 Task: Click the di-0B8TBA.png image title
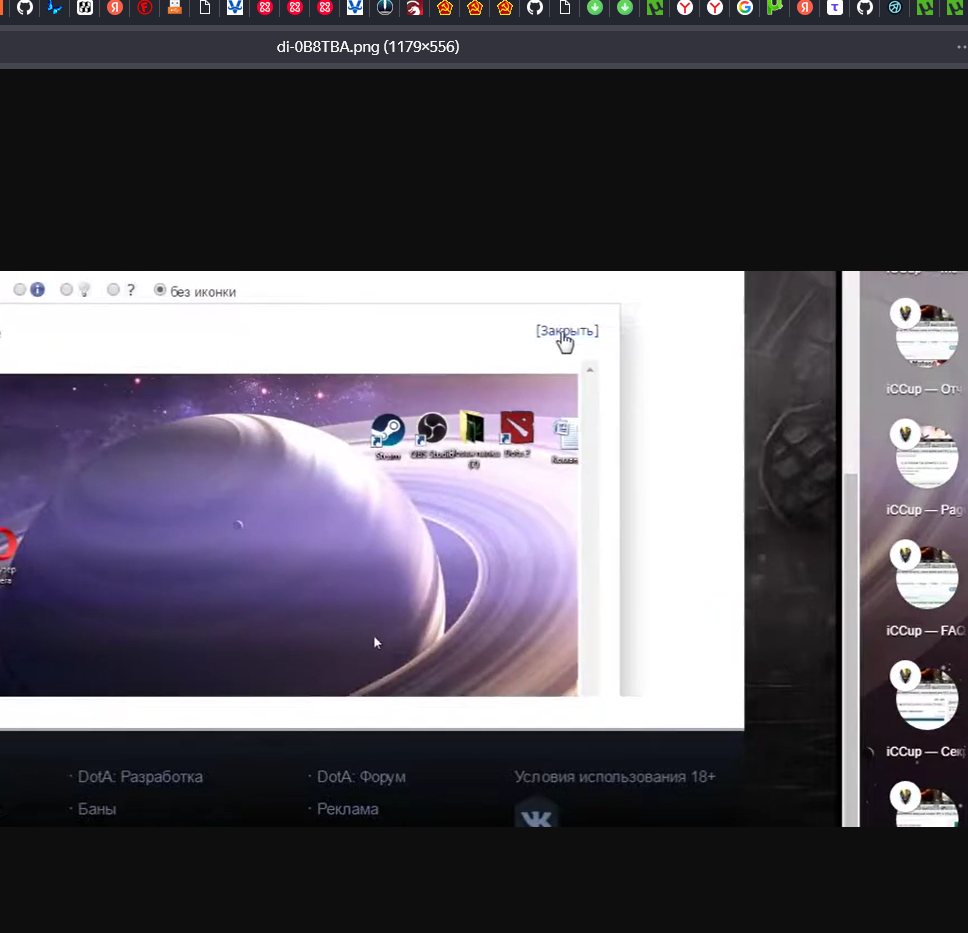(x=368, y=47)
